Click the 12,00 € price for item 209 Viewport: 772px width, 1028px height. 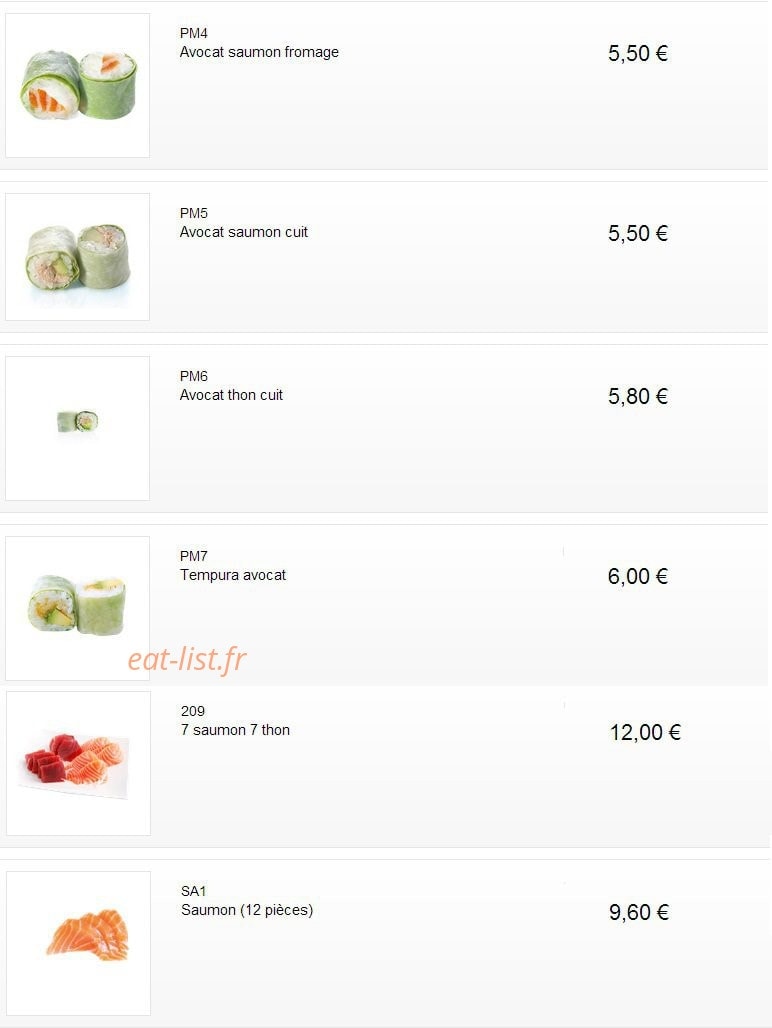[x=646, y=732]
